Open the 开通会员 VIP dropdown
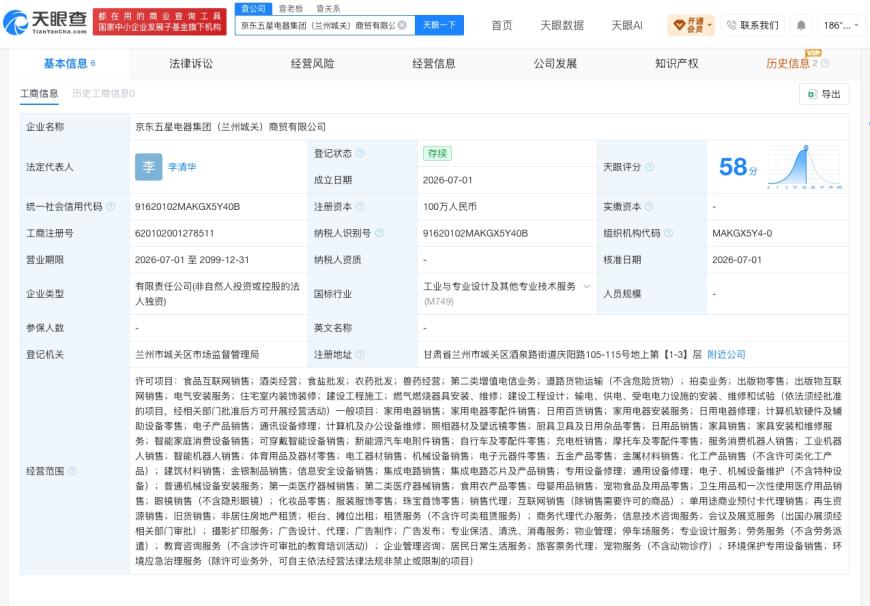Screen dimensions: 870x606 click(x=691, y=25)
